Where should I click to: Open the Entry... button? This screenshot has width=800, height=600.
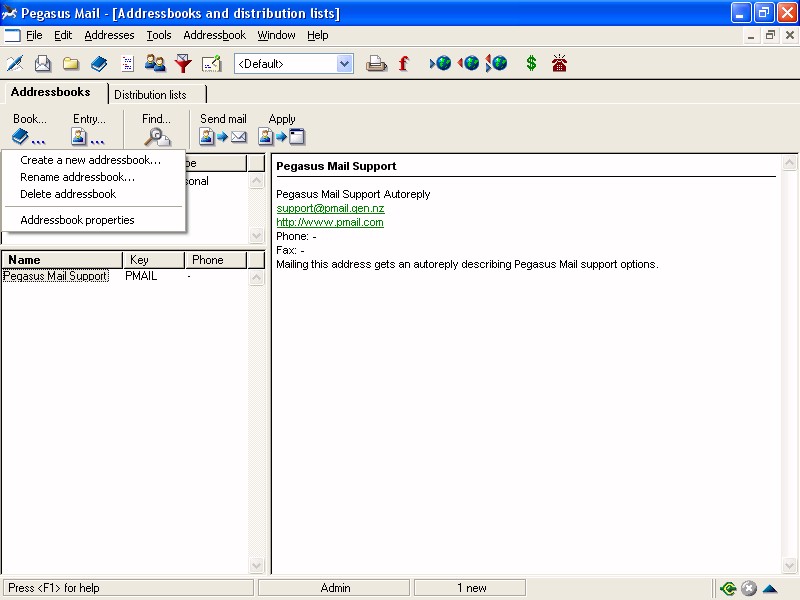tap(89, 129)
